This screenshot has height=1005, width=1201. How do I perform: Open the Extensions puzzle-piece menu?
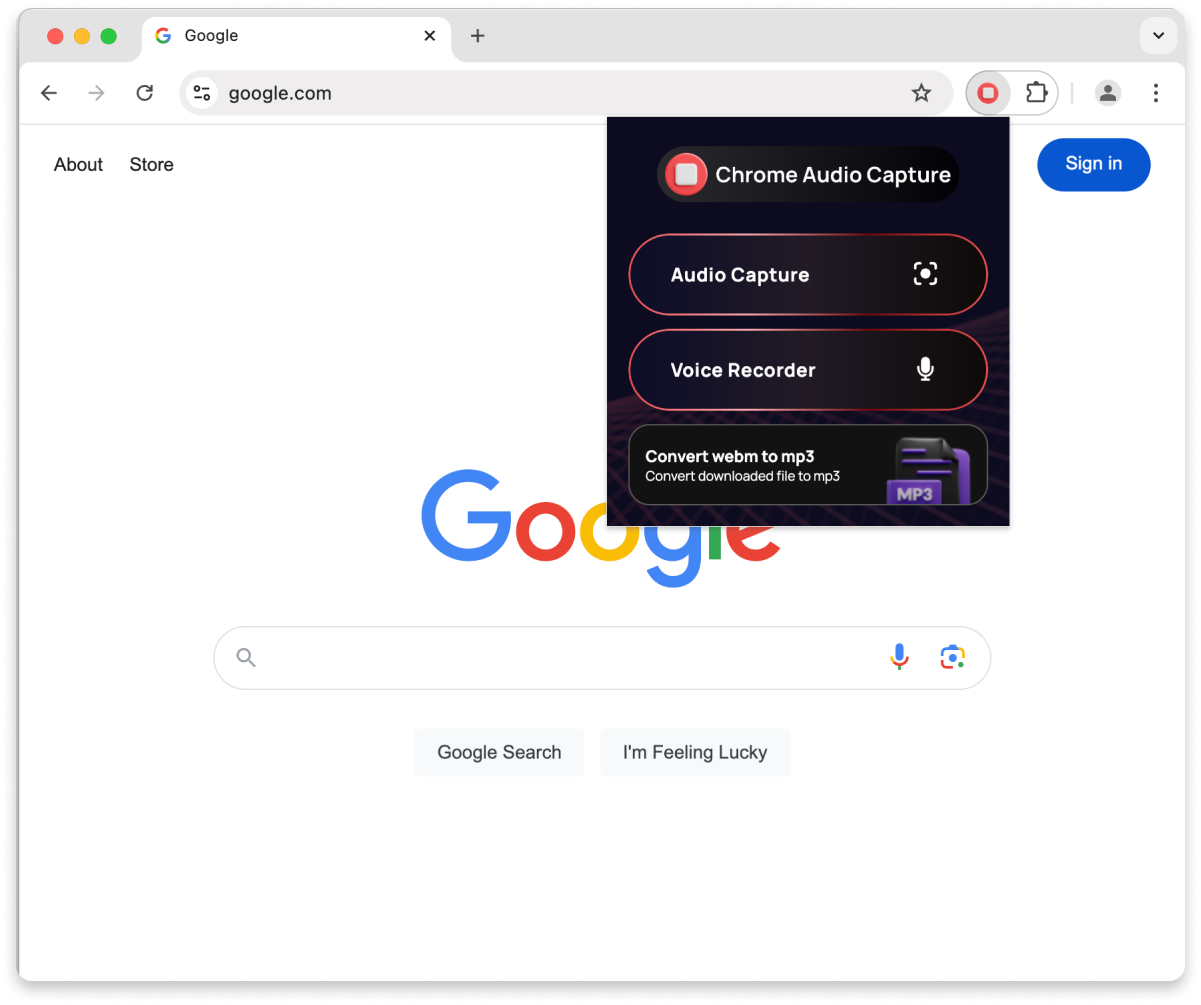tap(1037, 93)
